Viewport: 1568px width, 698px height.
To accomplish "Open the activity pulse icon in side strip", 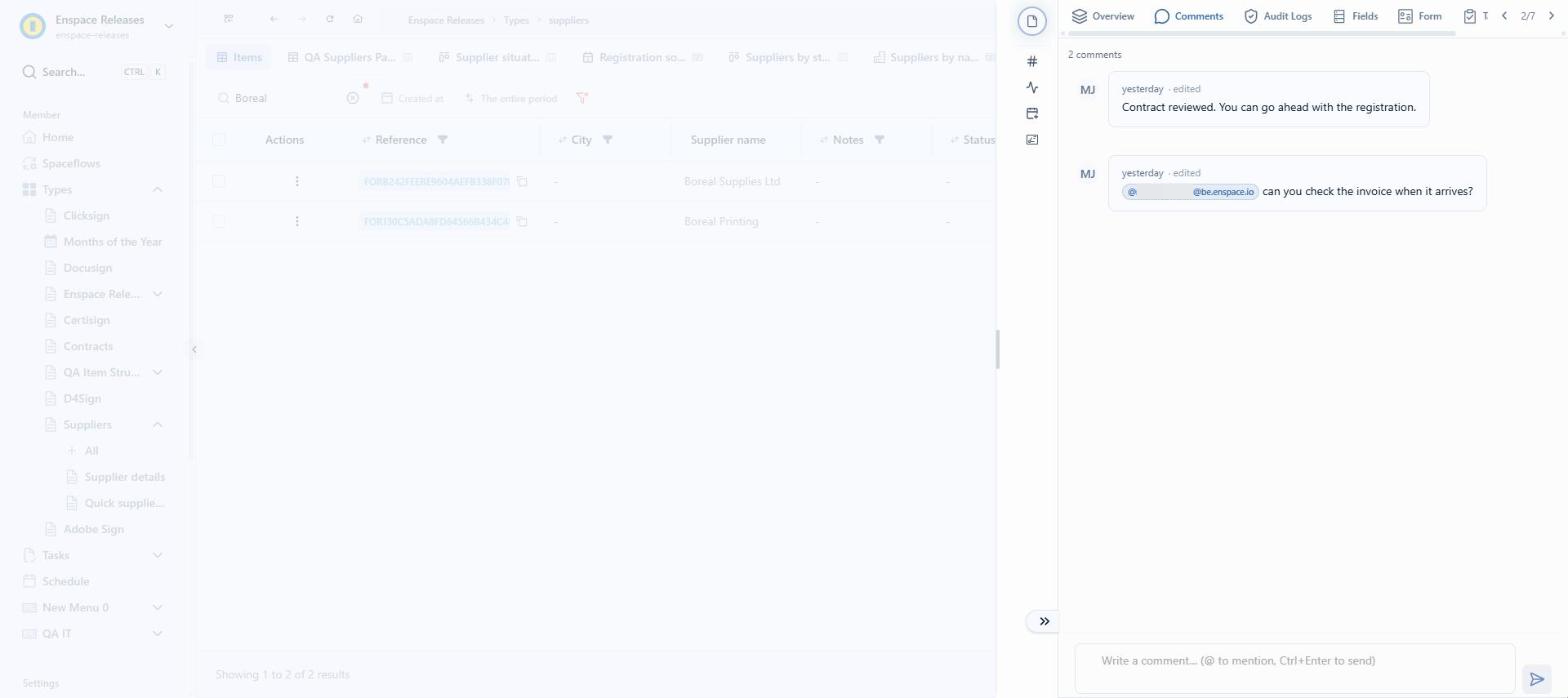I will [1032, 87].
